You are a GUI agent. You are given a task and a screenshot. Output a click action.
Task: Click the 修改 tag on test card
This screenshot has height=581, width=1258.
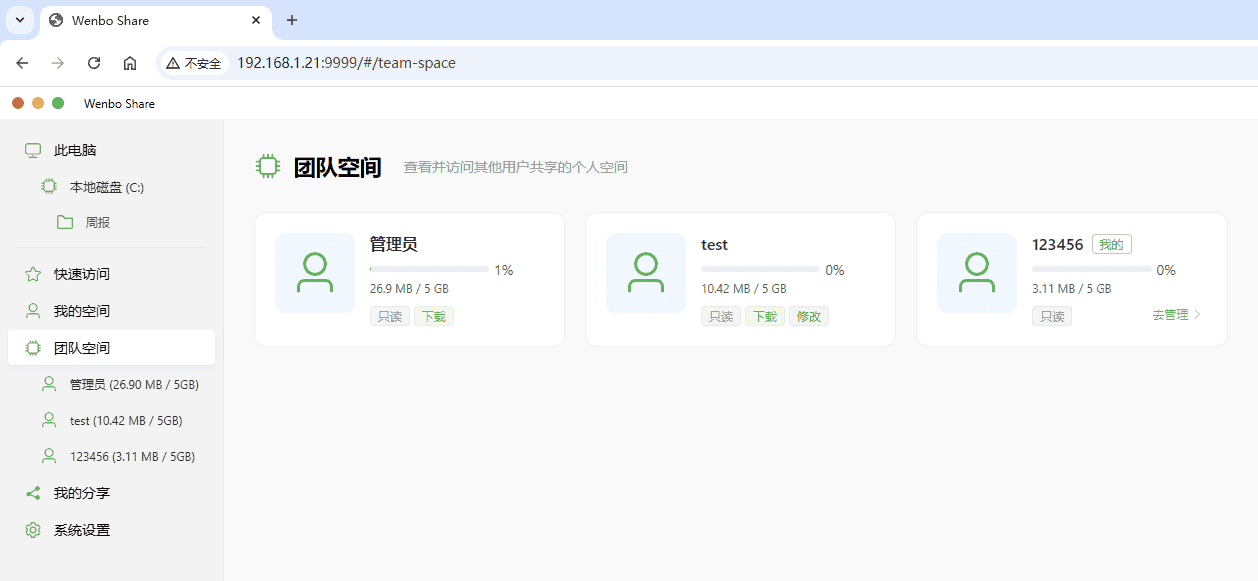(808, 316)
